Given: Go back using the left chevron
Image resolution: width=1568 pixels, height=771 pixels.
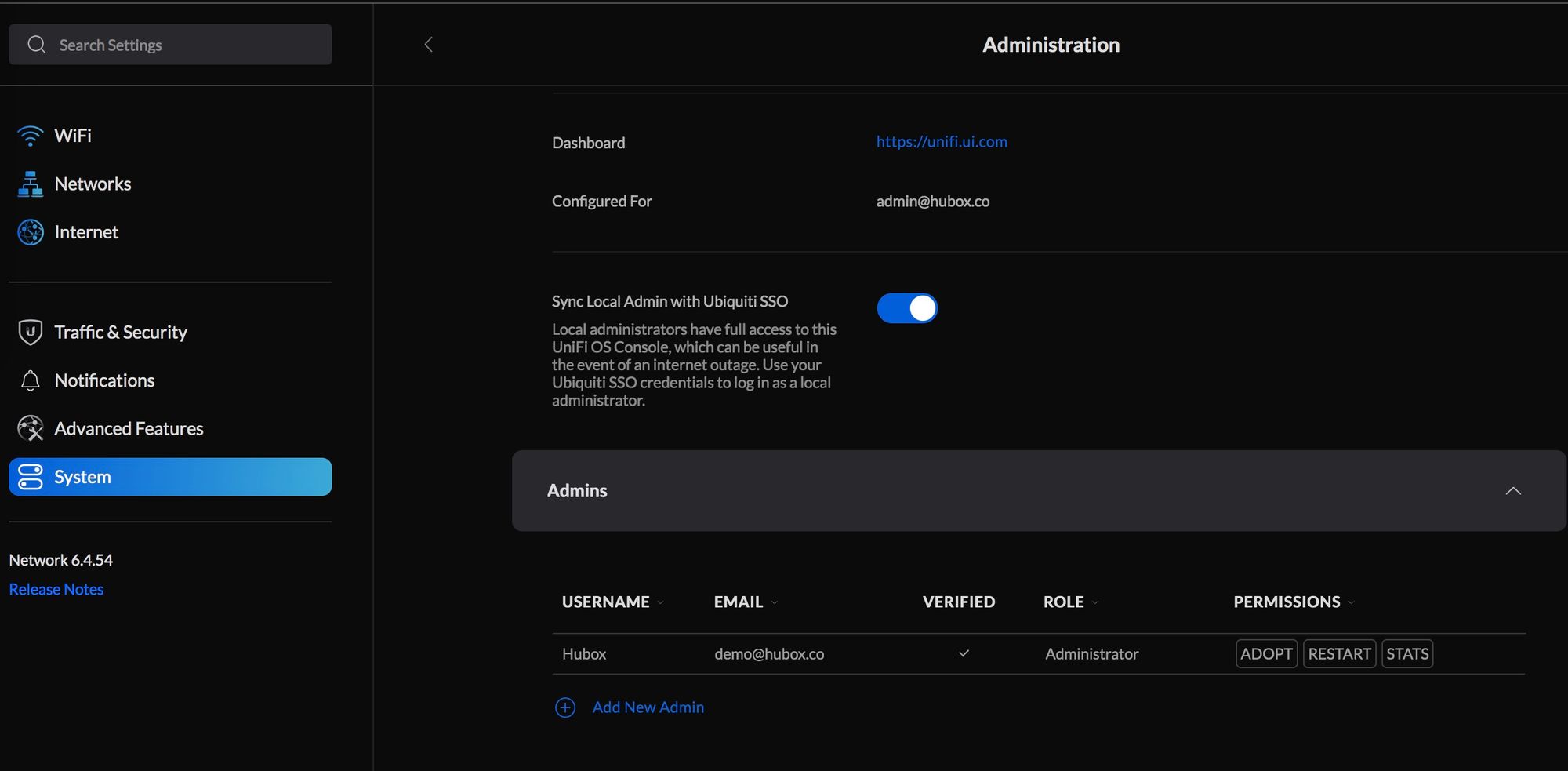Looking at the screenshot, I should point(428,45).
